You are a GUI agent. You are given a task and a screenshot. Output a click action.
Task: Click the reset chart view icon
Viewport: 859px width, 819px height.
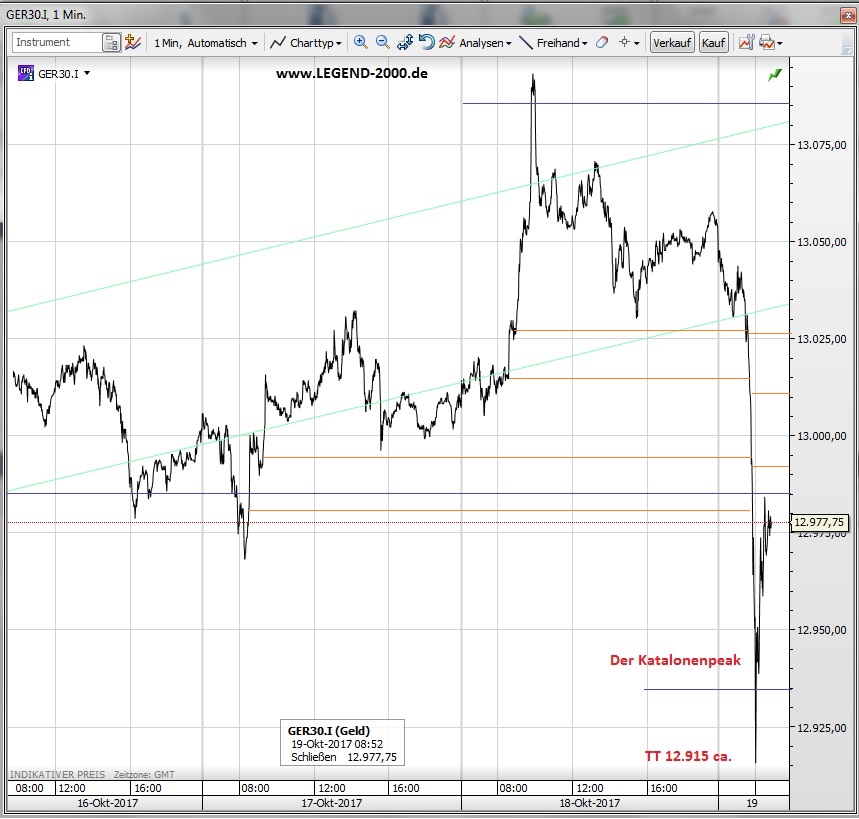426,43
